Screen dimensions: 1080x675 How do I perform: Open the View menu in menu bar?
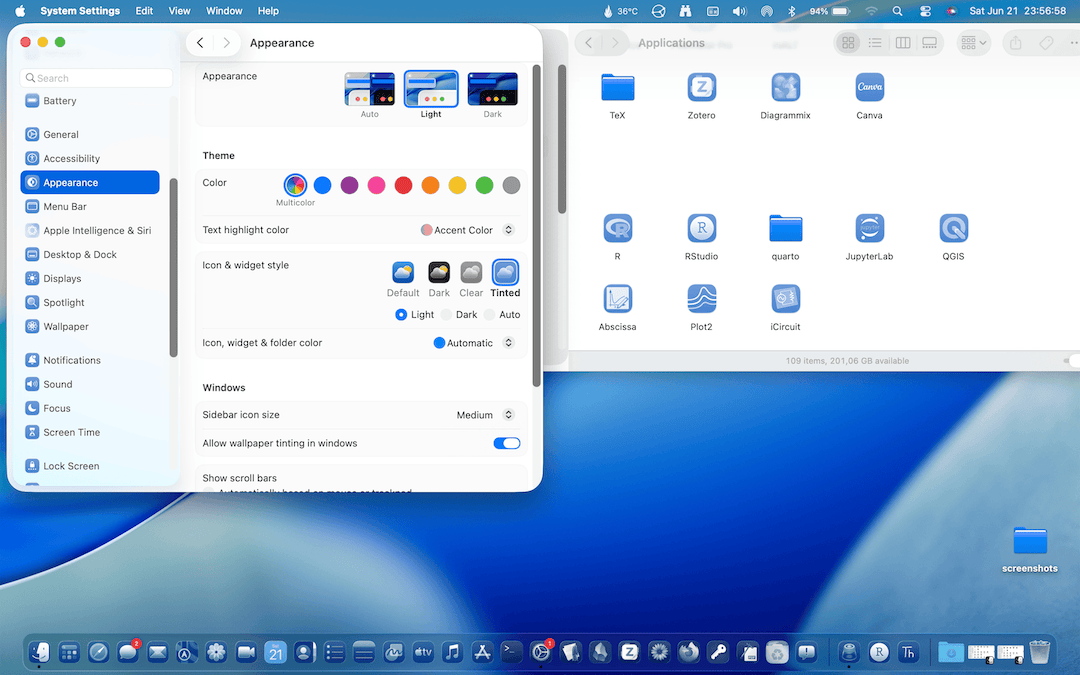pyautogui.click(x=179, y=11)
